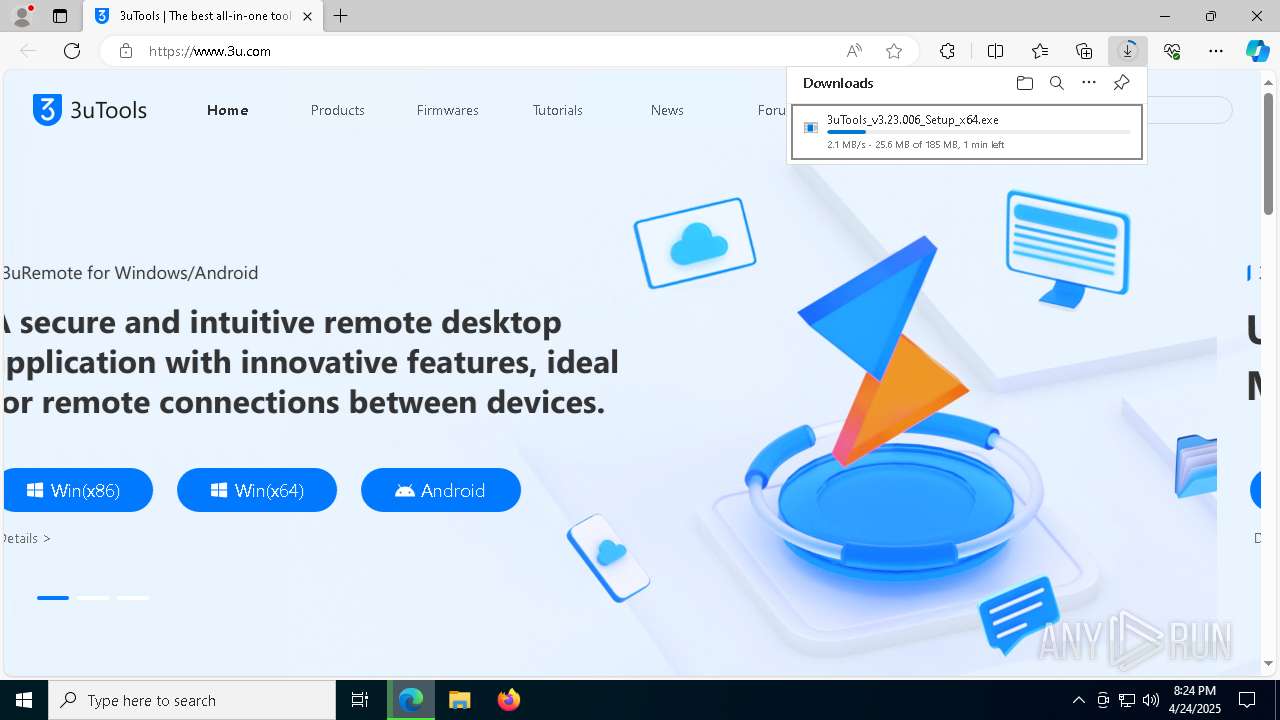Open Firmwares nav menu
The height and width of the screenshot is (720, 1280).
pyautogui.click(x=448, y=110)
